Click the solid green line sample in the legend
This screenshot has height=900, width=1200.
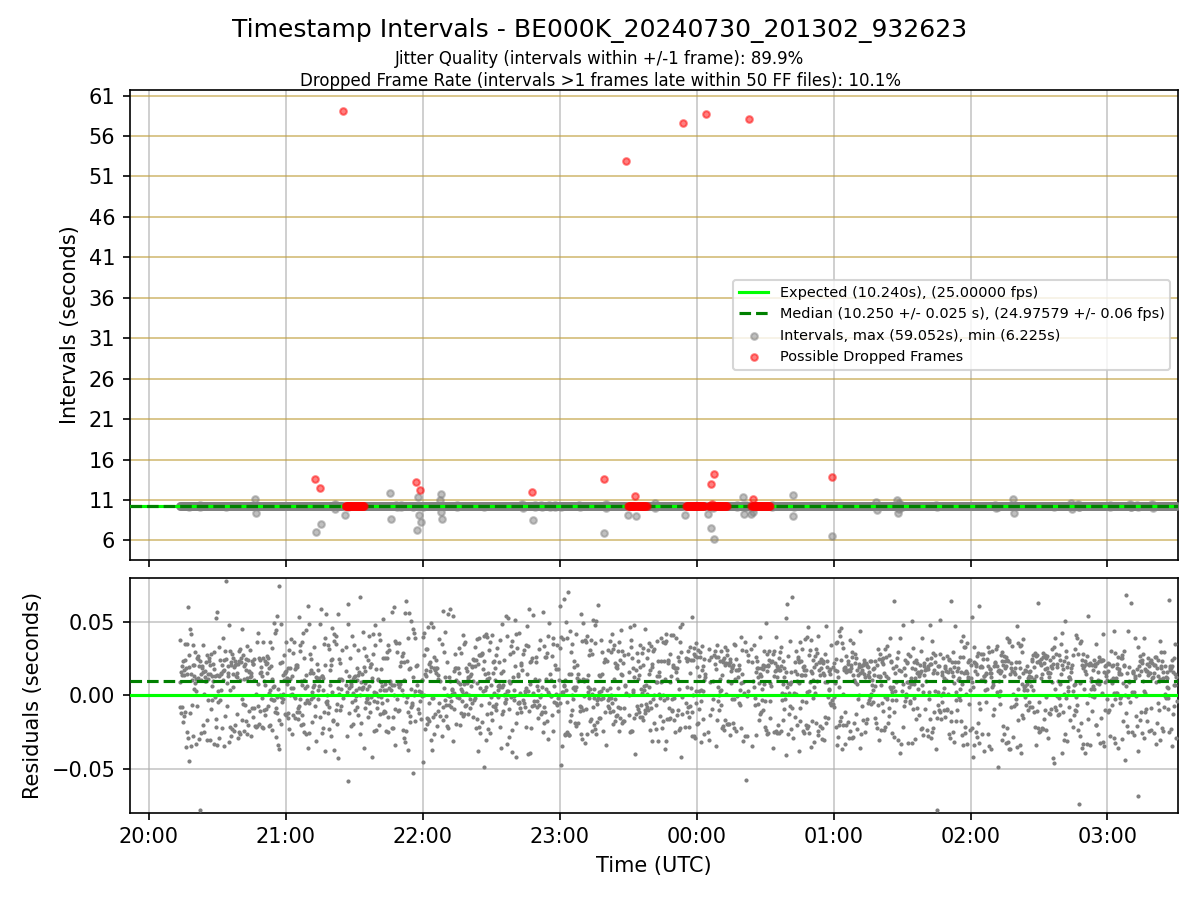(754, 292)
